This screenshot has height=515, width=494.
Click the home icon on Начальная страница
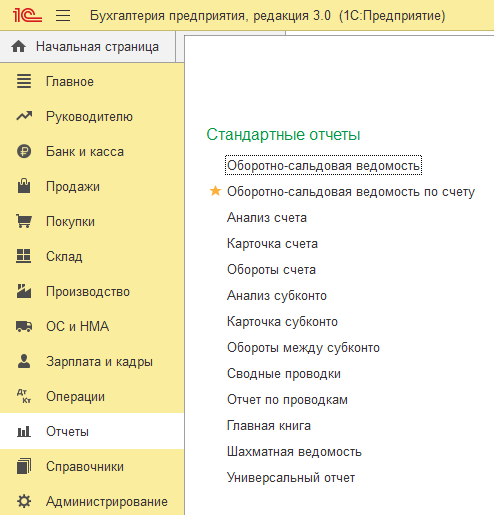[x=19, y=46]
